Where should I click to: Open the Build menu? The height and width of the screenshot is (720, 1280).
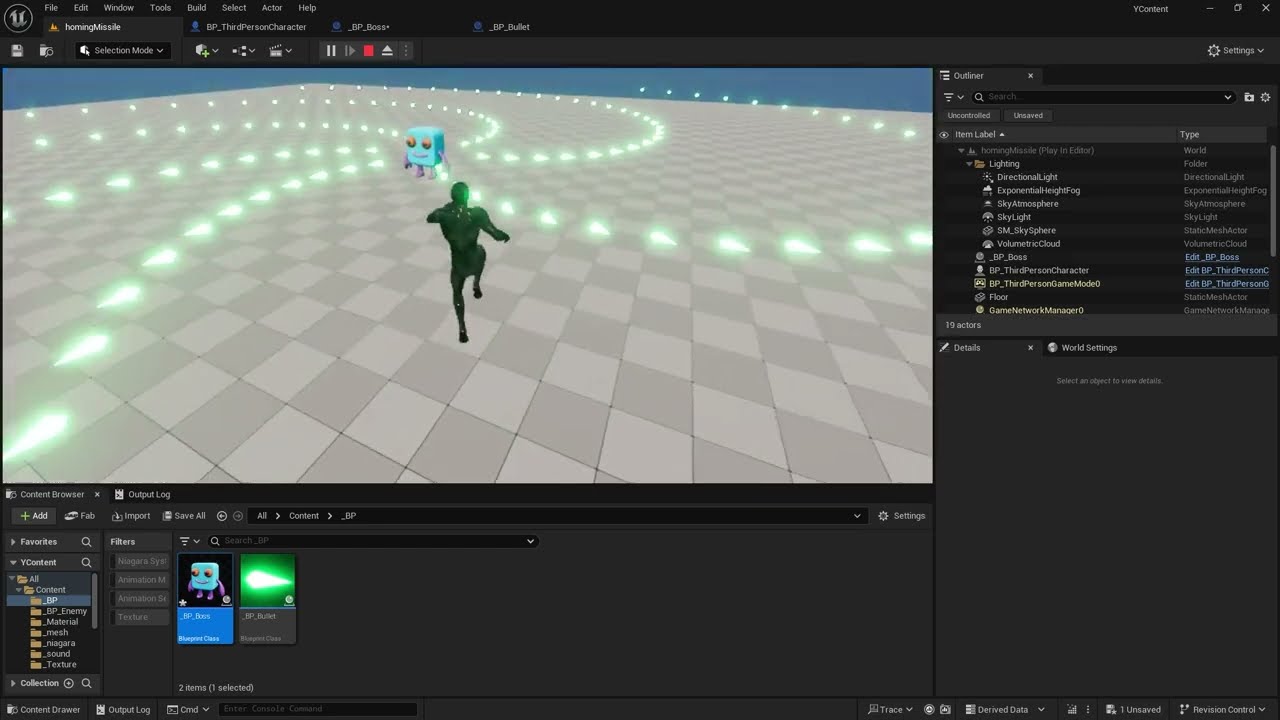(x=197, y=8)
